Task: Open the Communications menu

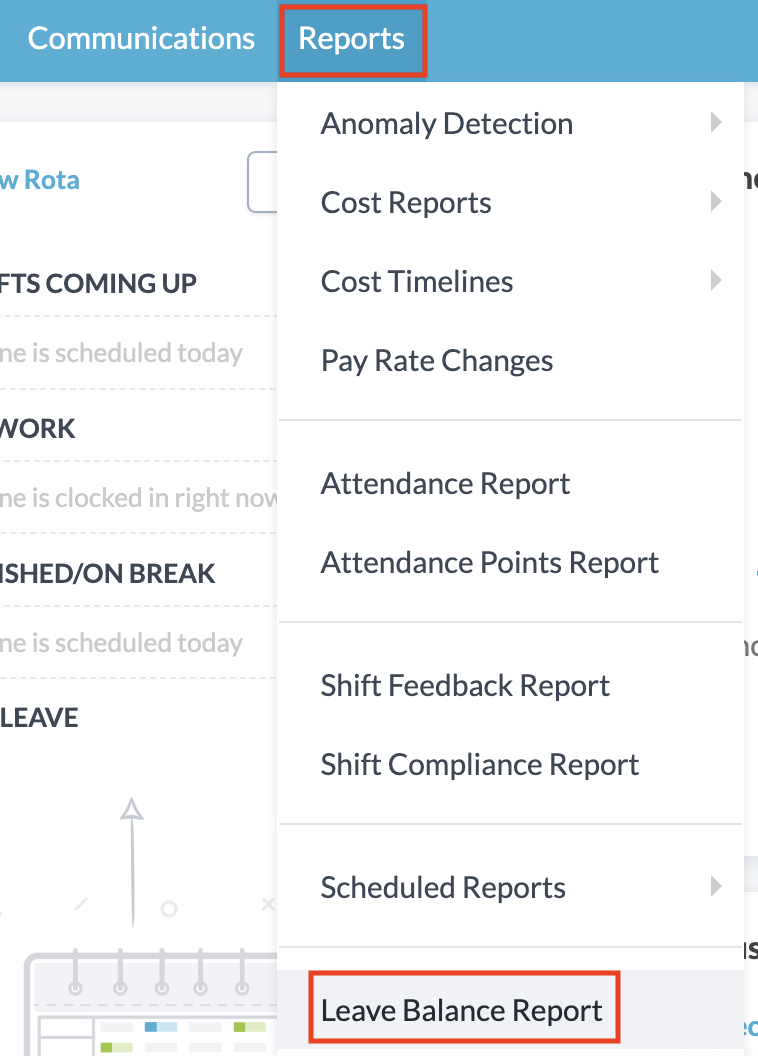Action: (141, 39)
